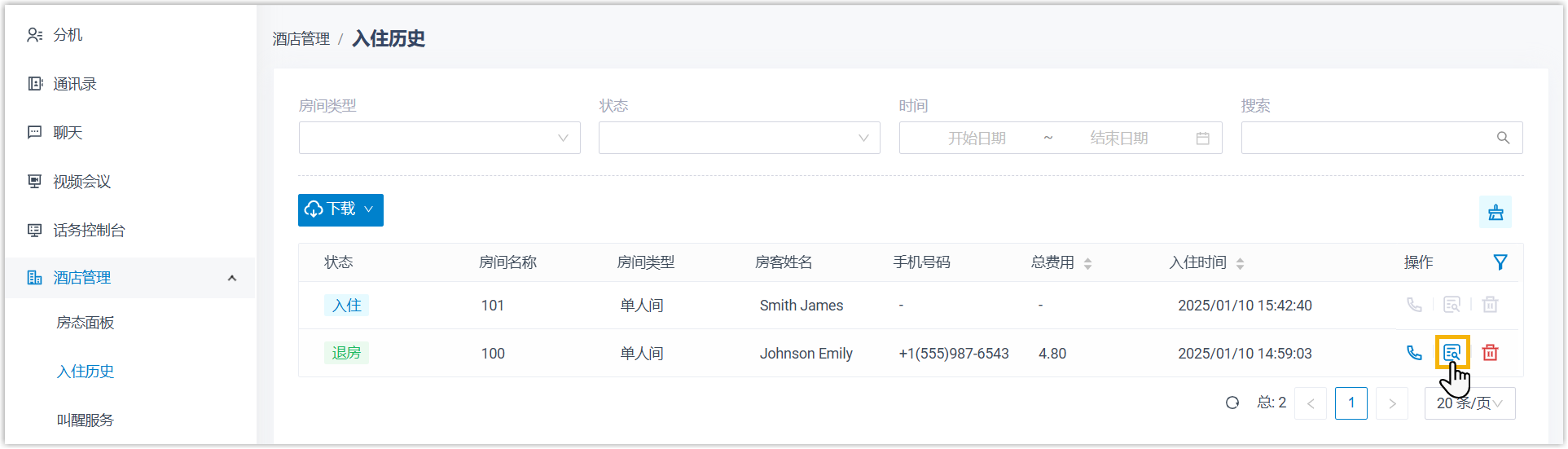The width and height of the screenshot is (1568, 449).
Task: Select page 1 in pagination
Action: (x=1351, y=403)
